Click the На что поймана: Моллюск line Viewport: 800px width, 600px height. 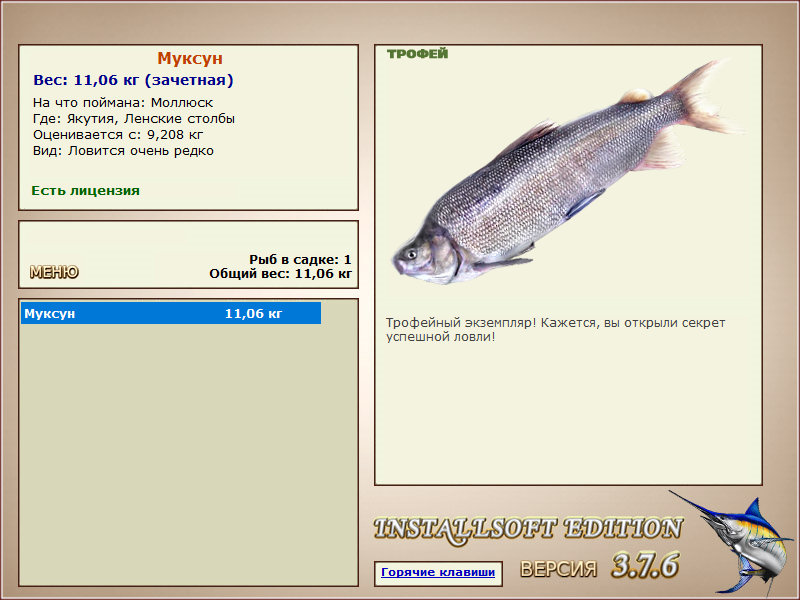click(x=123, y=103)
